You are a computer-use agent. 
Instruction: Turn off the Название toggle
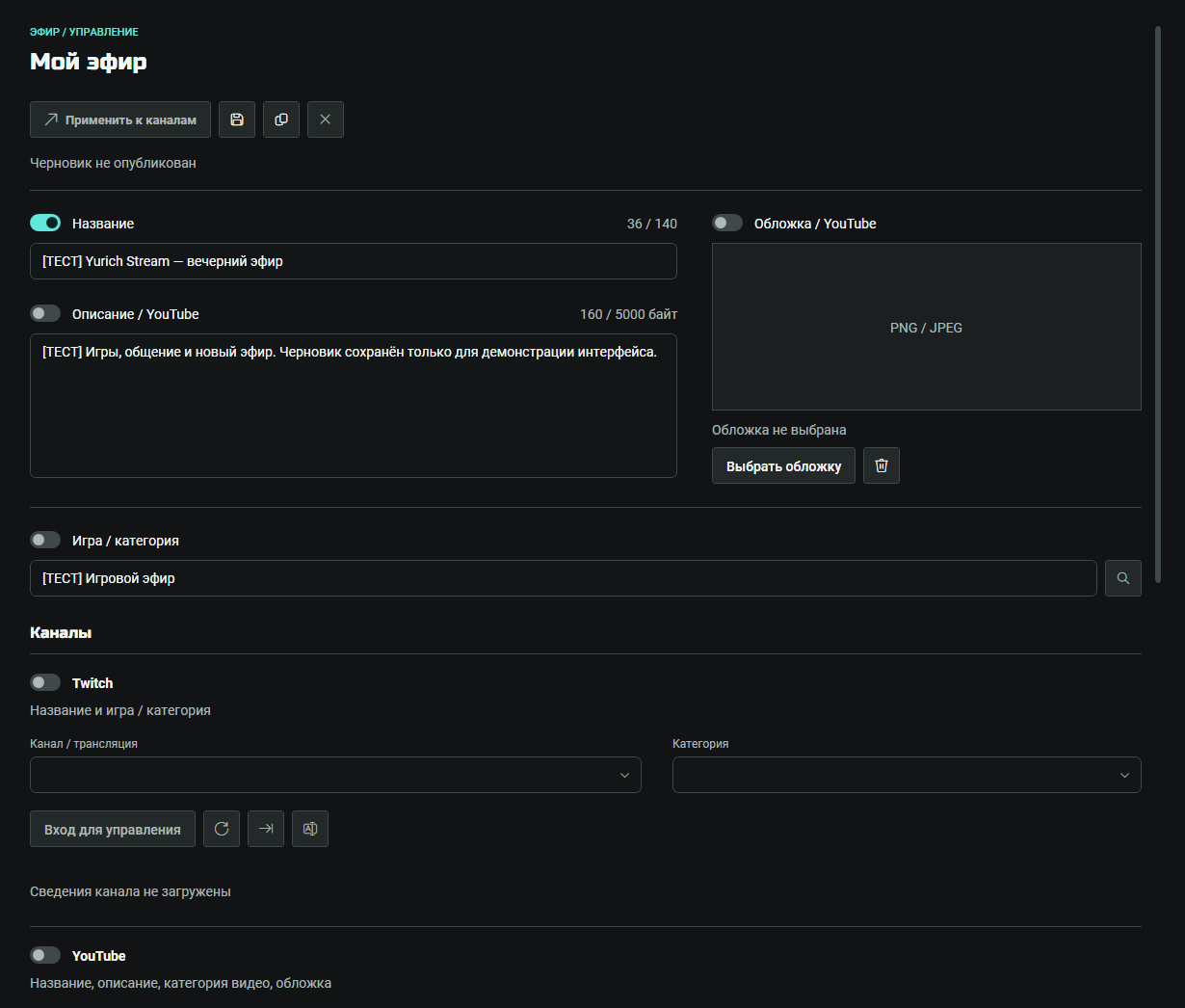coord(45,224)
